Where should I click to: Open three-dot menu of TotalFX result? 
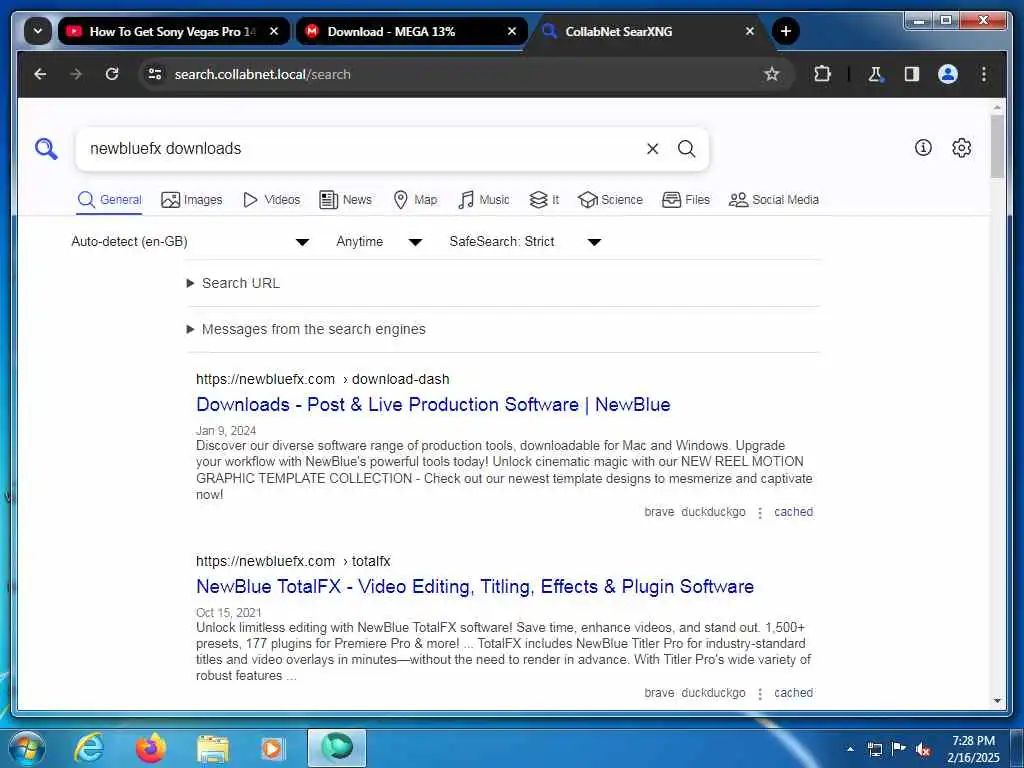point(760,694)
